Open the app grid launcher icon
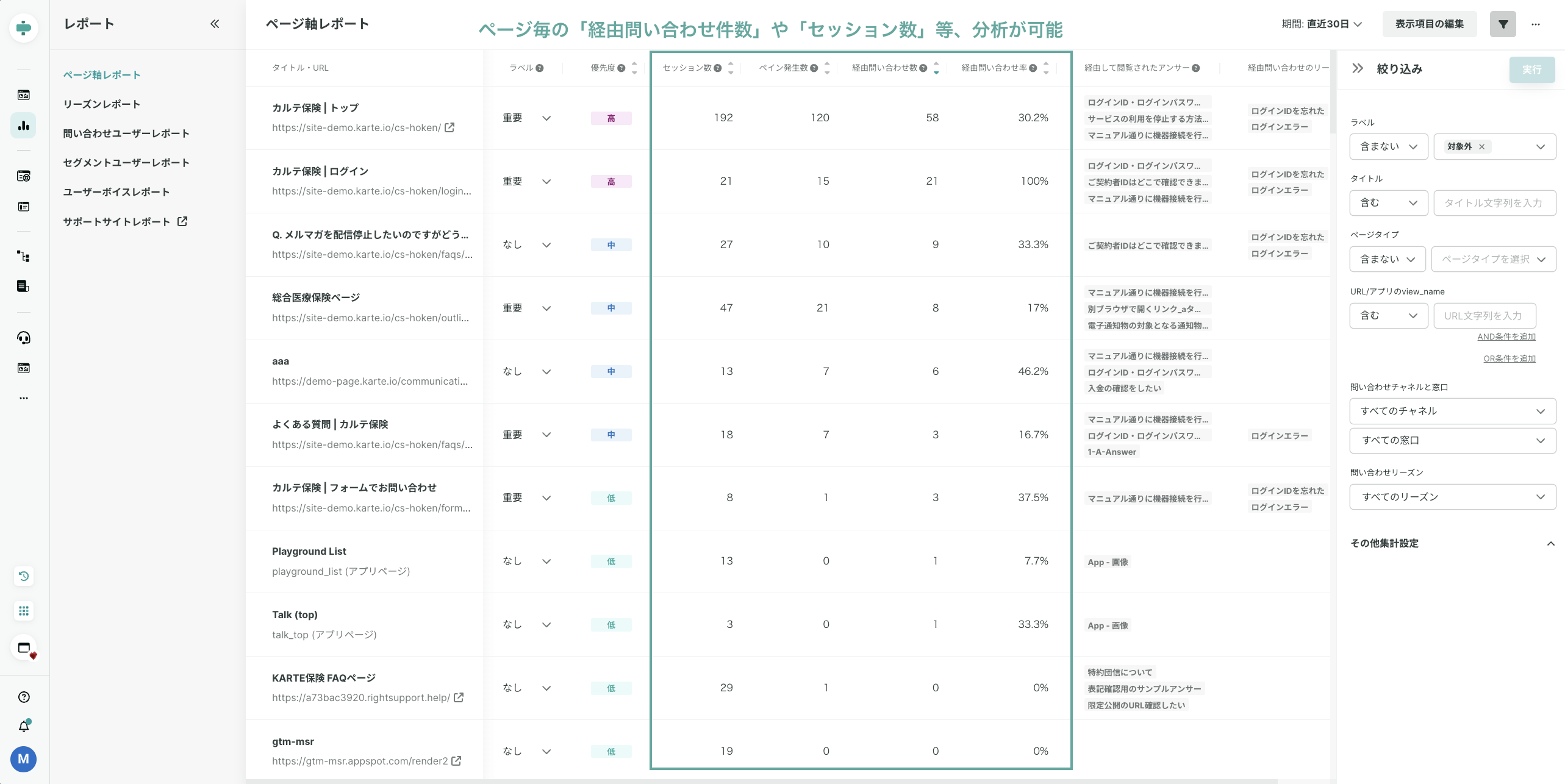This screenshot has width=1565, height=784. click(x=23, y=611)
